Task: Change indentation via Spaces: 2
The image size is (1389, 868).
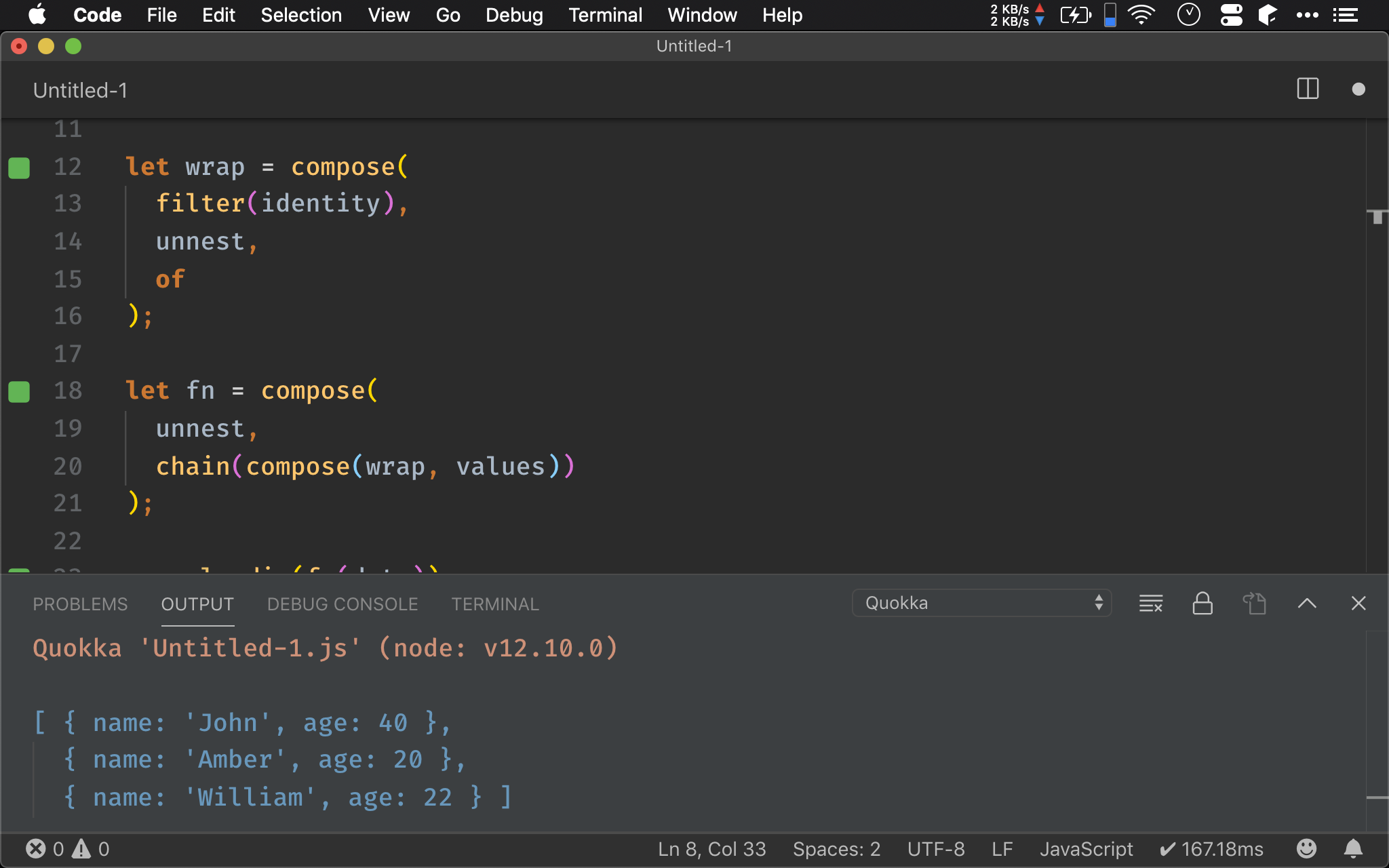Action: 836,849
